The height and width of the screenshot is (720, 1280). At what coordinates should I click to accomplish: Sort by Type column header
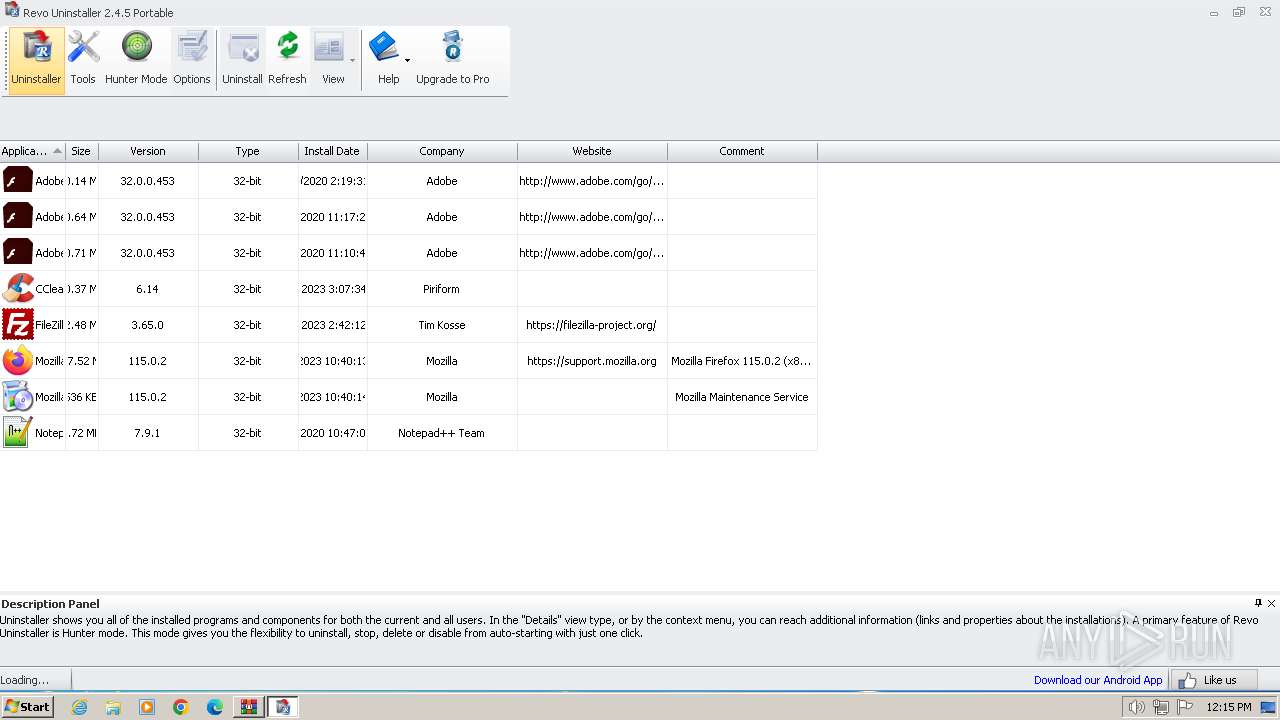(x=247, y=151)
